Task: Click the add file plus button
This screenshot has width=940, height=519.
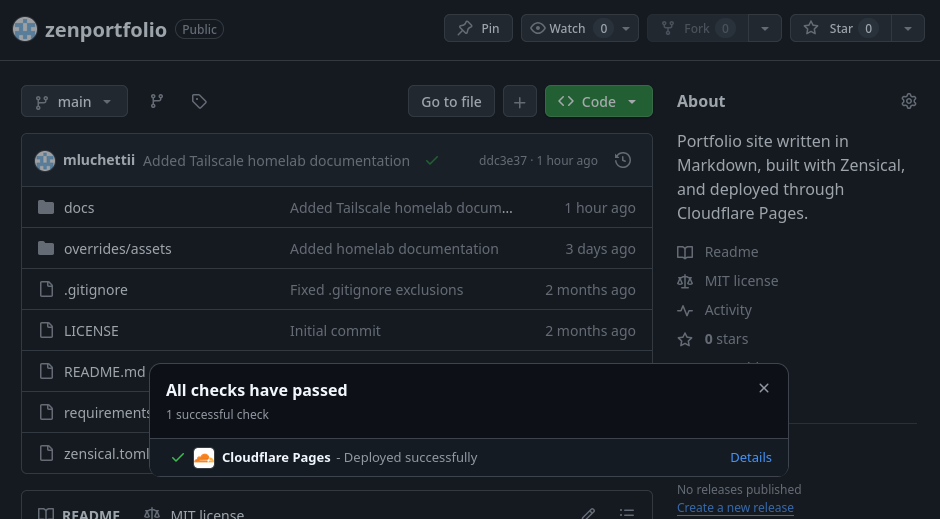Action: tap(519, 101)
